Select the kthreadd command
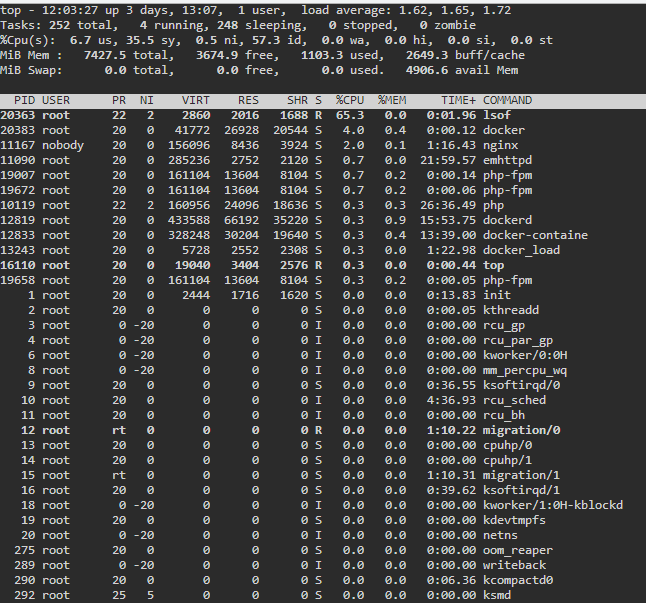Image resolution: width=646 pixels, height=603 pixels. (x=510, y=310)
